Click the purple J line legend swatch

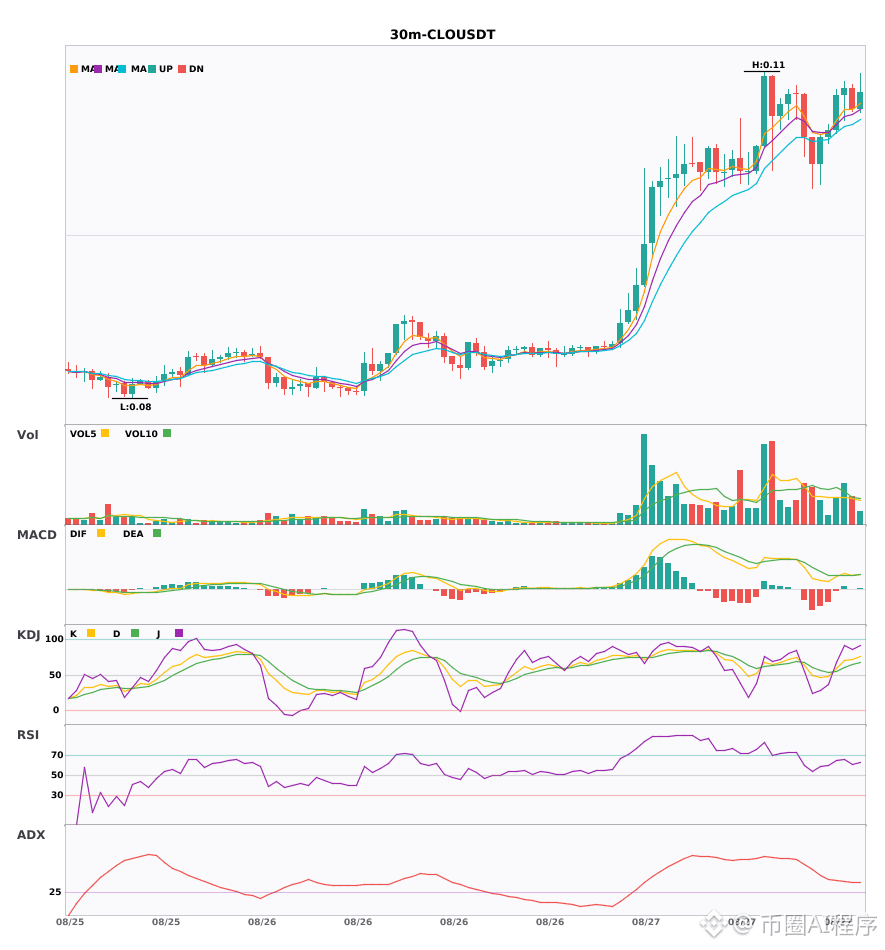[179, 633]
